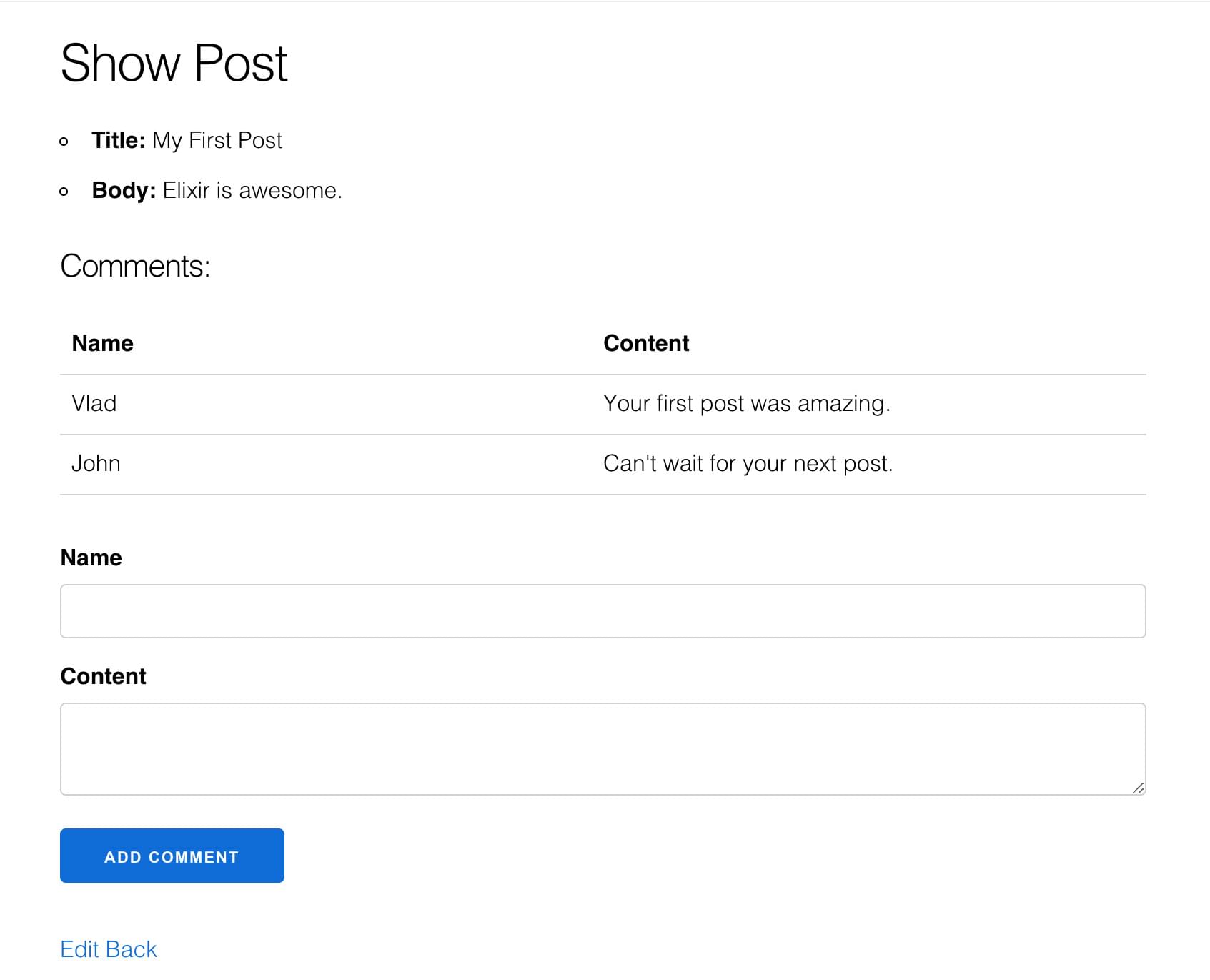Focus the Content textarea
This screenshot has height=980, width=1210.
pos(603,749)
